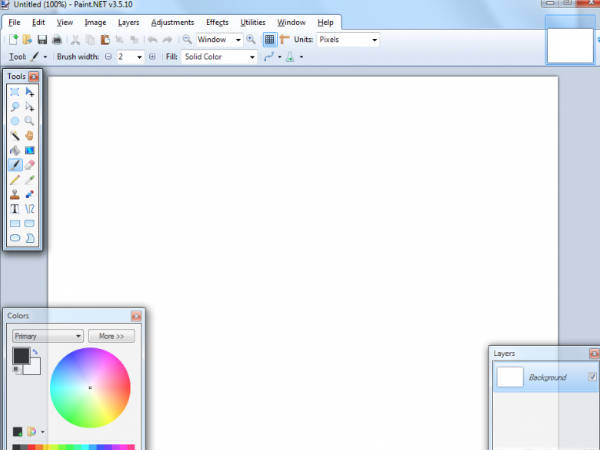Click the Print toolbar icon
The width and height of the screenshot is (600, 450).
pos(57,39)
